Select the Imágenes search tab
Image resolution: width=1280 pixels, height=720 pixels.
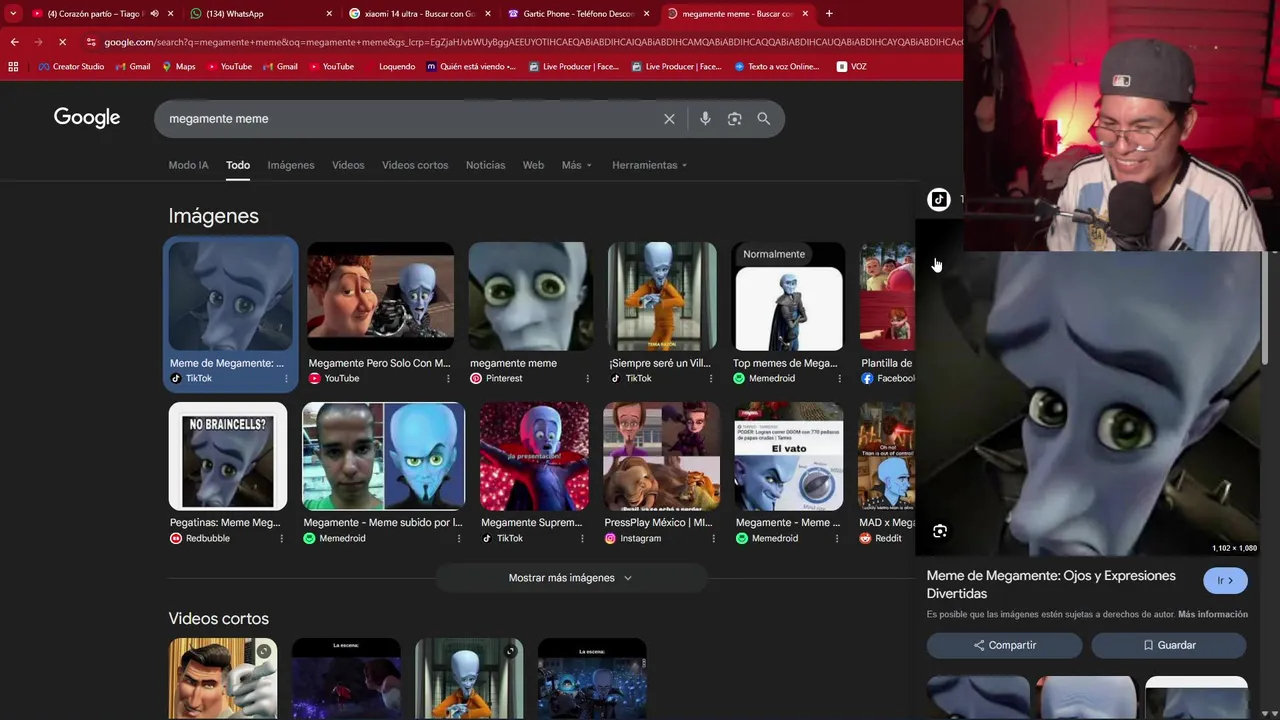coord(291,165)
